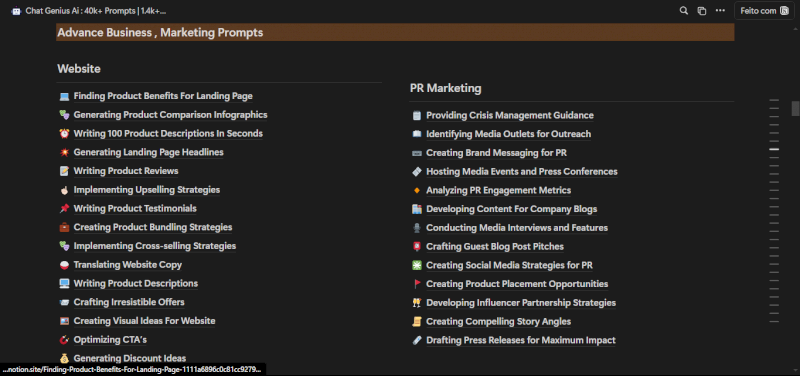
Task: Open Writing Product Descriptions page
Action: (x=136, y=283)
